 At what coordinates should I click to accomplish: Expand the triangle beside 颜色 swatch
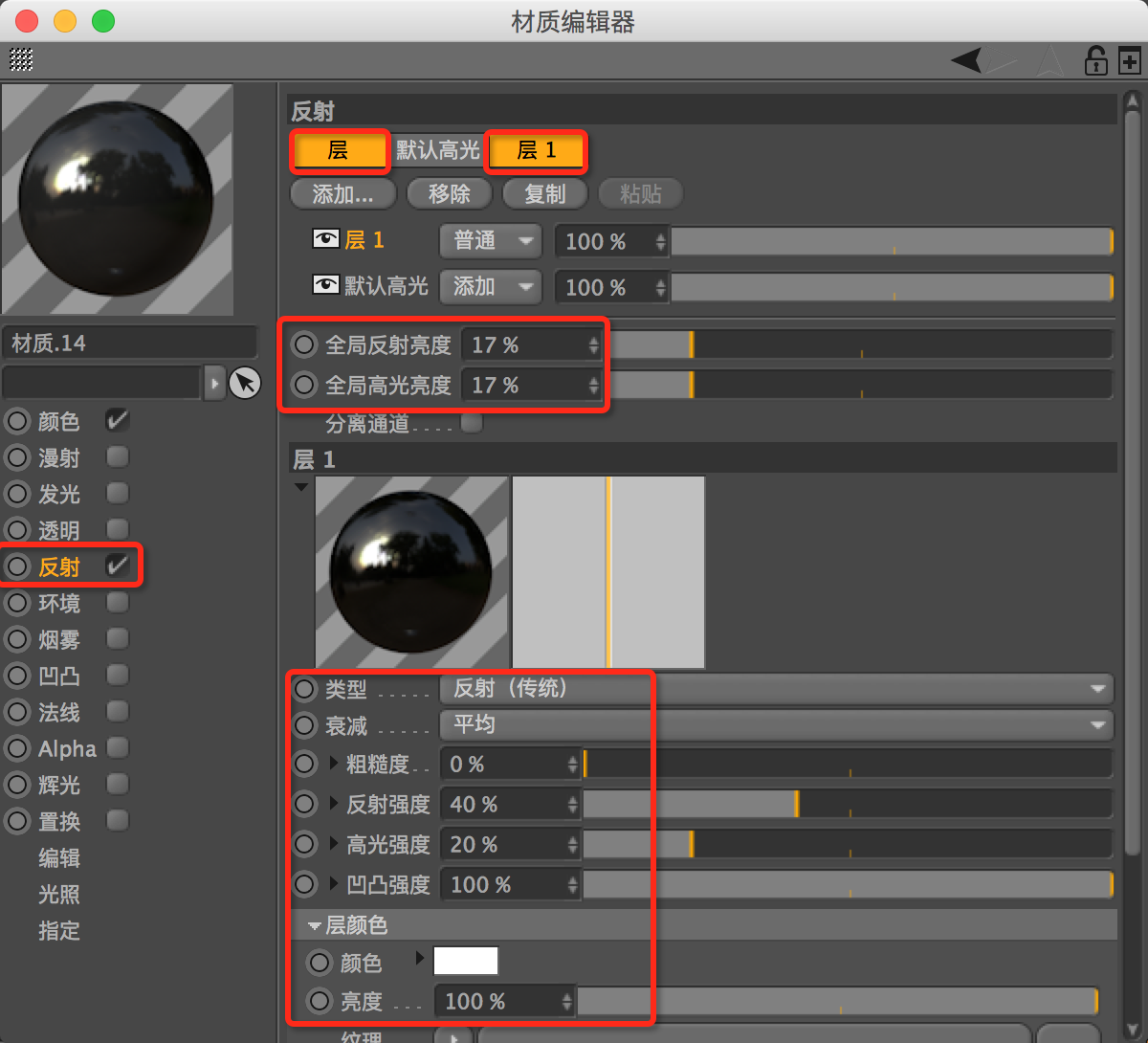click(420, 958)
